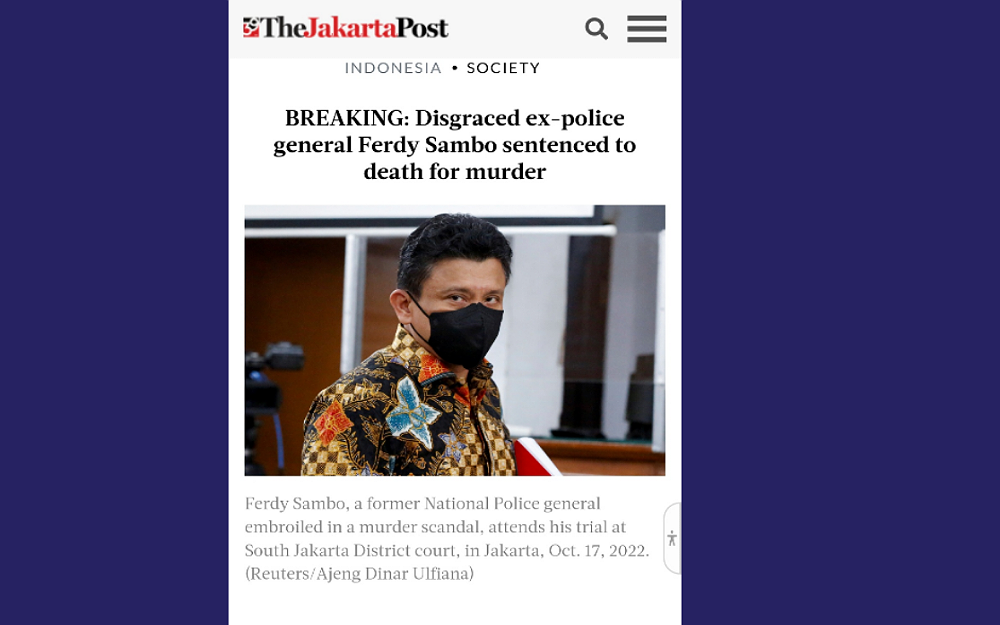The image size is (1000, 625).
Task: Click the bullet between Indonesia and Society
Action: tap(455, 67)
